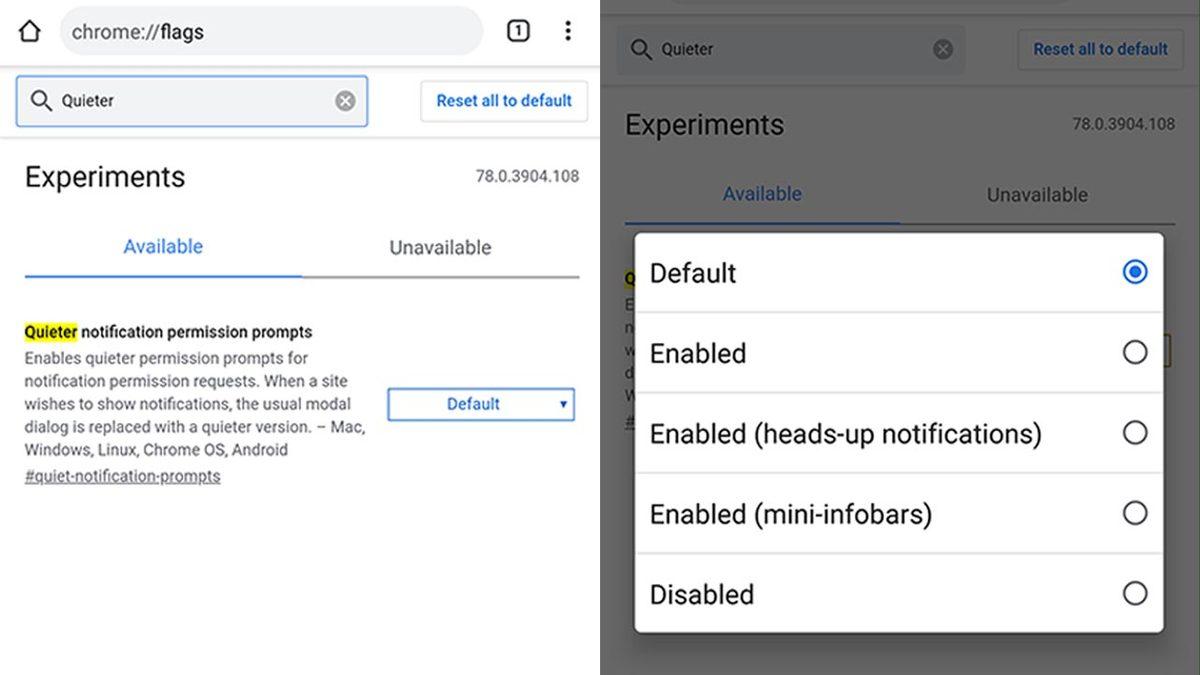
Task: Click the magnifying glass in the search flags field
Action: point(41,101)
